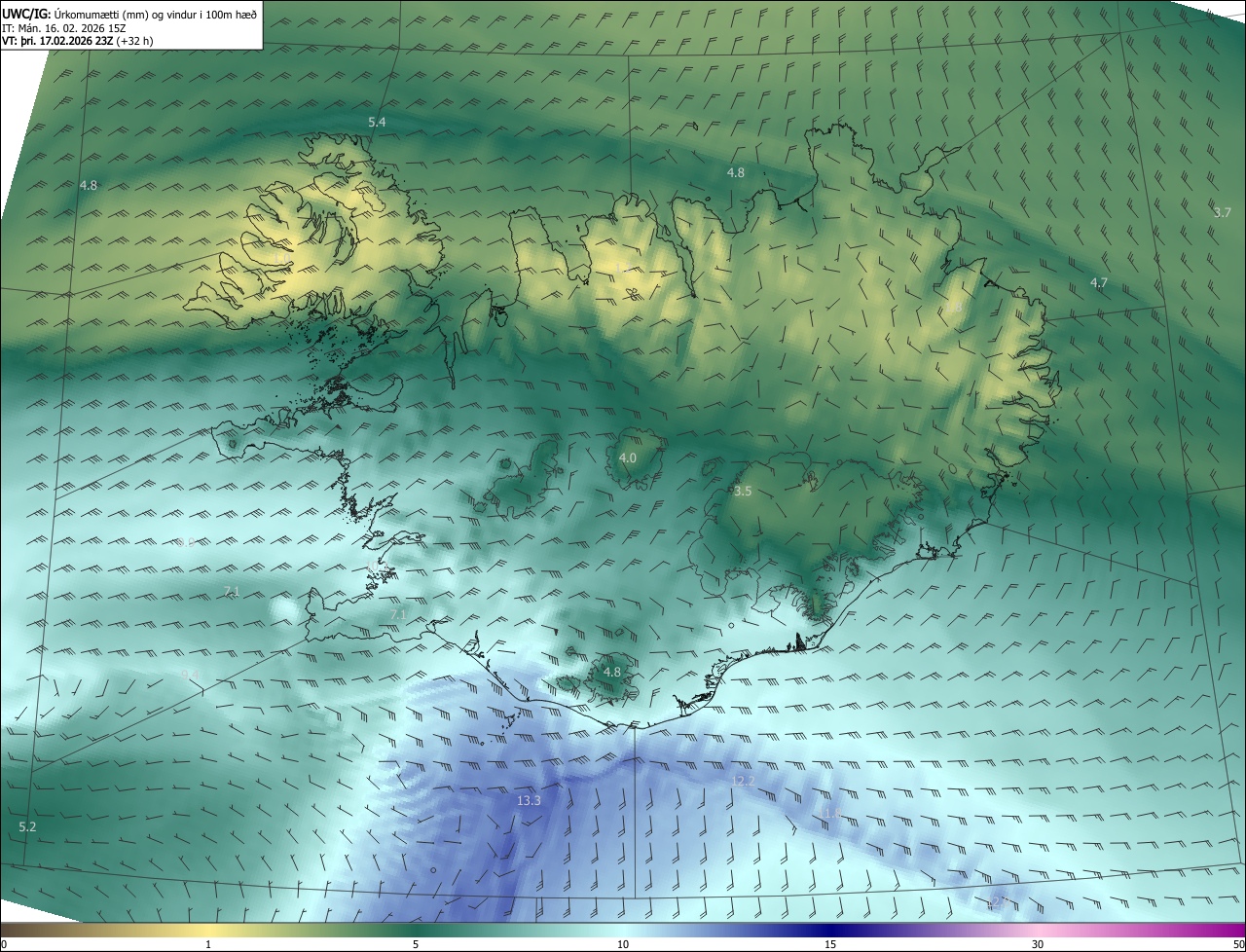Click the 7.1 value on the southwest peninsula
Screen dimensions: 1246x952
coord(398,615)
